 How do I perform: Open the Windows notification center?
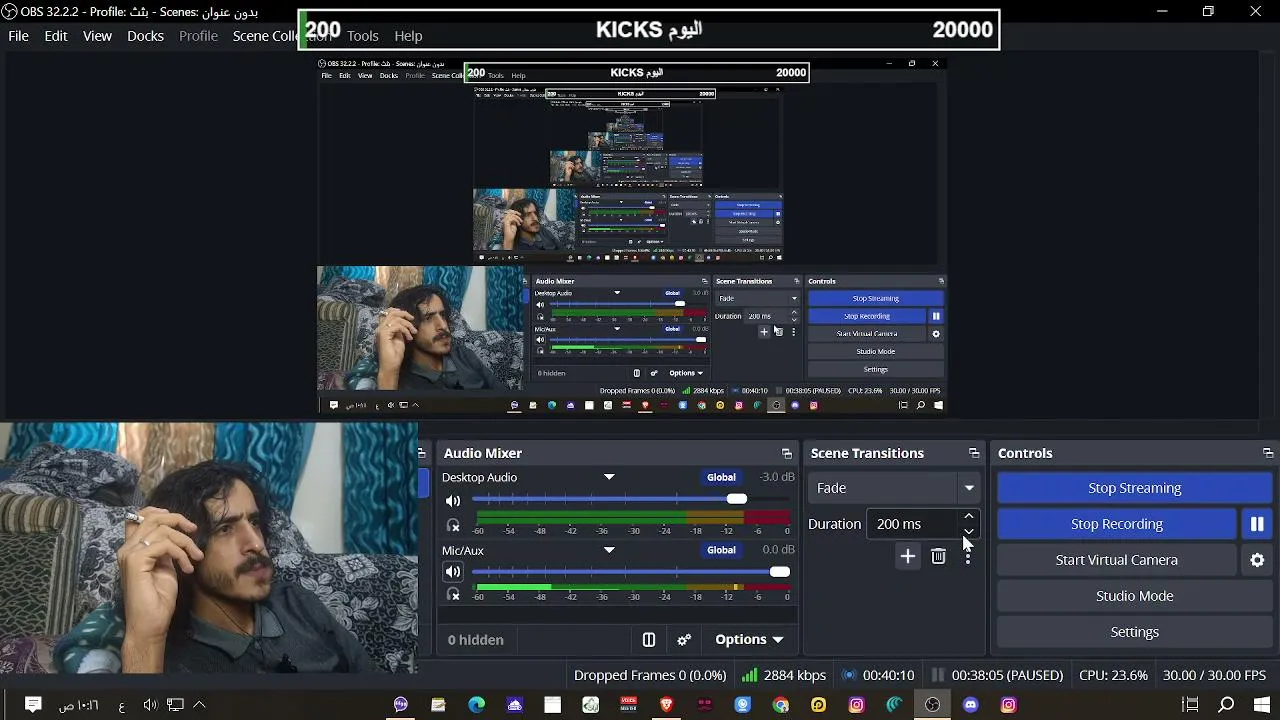(33, 705)
